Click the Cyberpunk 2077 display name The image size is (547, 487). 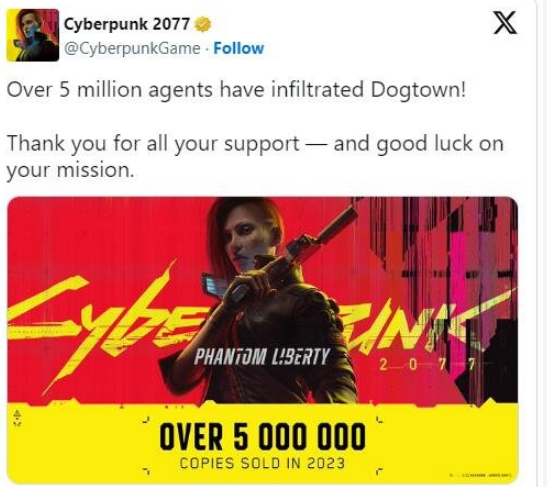[x=127, y=24]
